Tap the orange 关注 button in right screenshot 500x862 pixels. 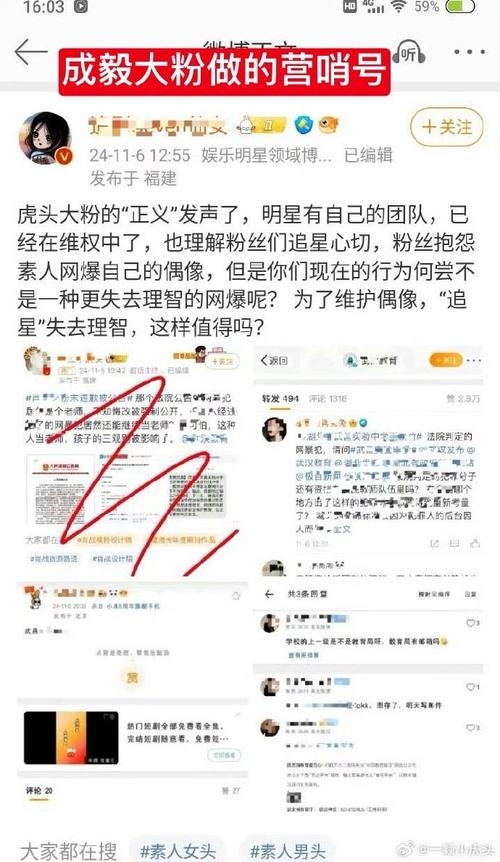click(x=447, y=360)
